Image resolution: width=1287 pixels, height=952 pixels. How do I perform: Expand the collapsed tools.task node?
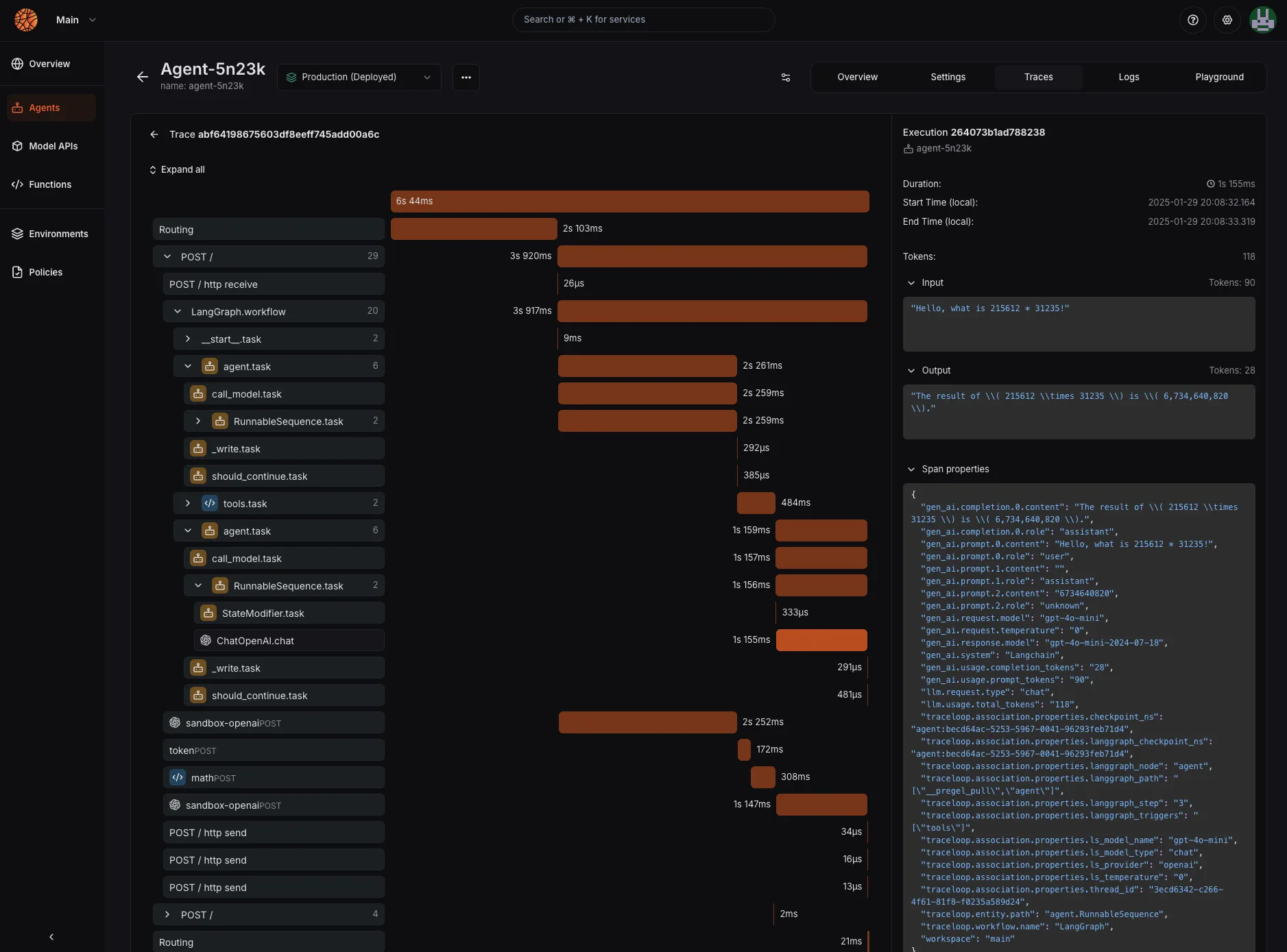click(x=187, y=503)
